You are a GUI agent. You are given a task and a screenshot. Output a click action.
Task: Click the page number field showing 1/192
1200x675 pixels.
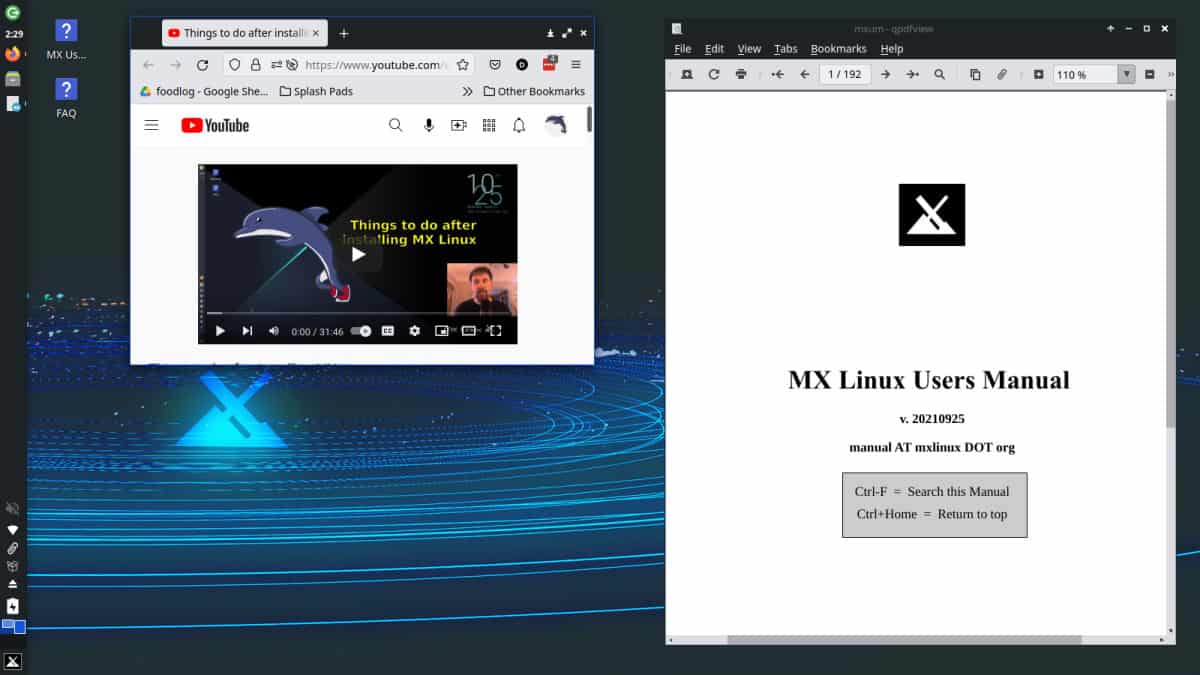pos(846,74)
